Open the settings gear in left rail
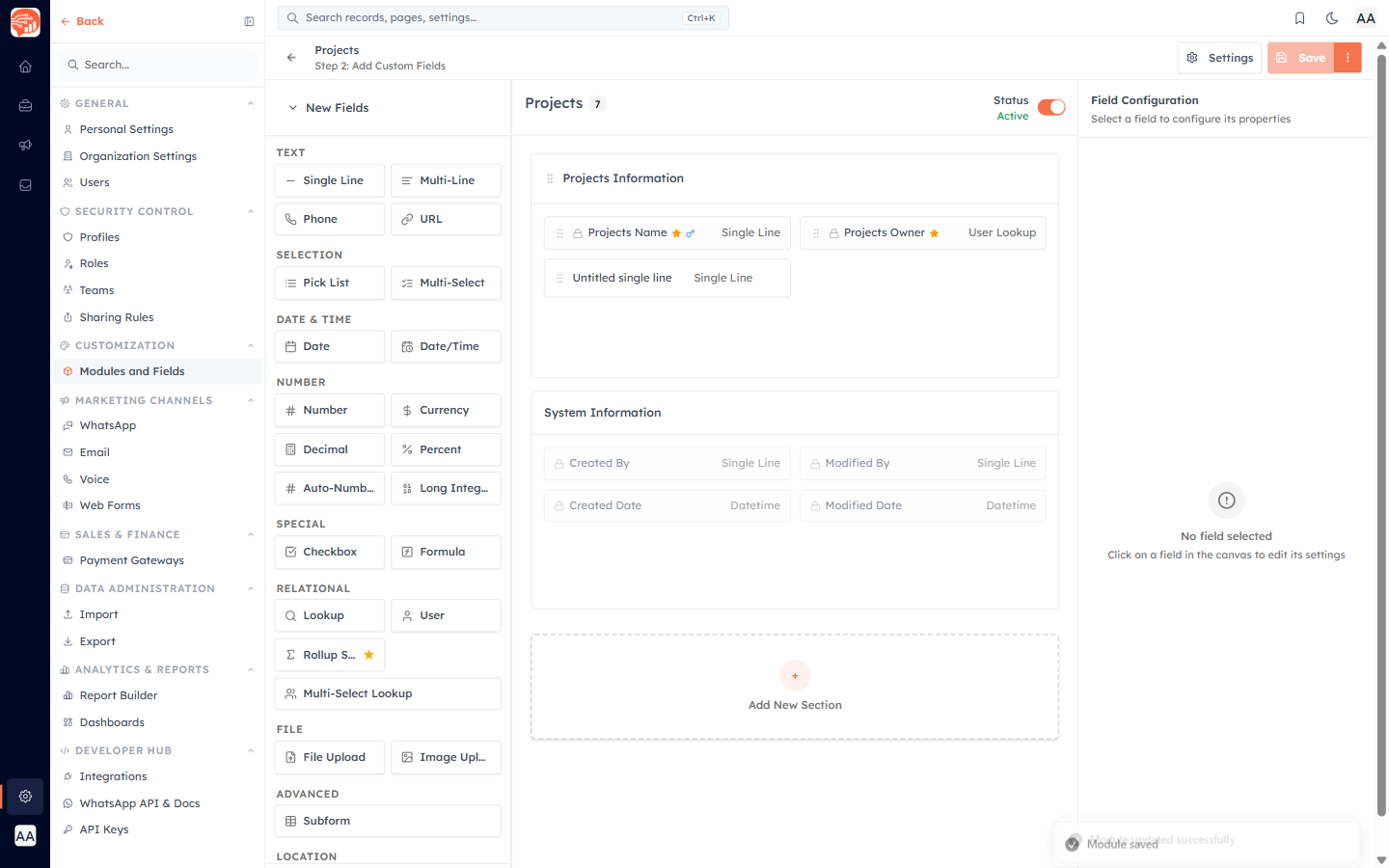The image size is (1389, 868). coord(25,797)
